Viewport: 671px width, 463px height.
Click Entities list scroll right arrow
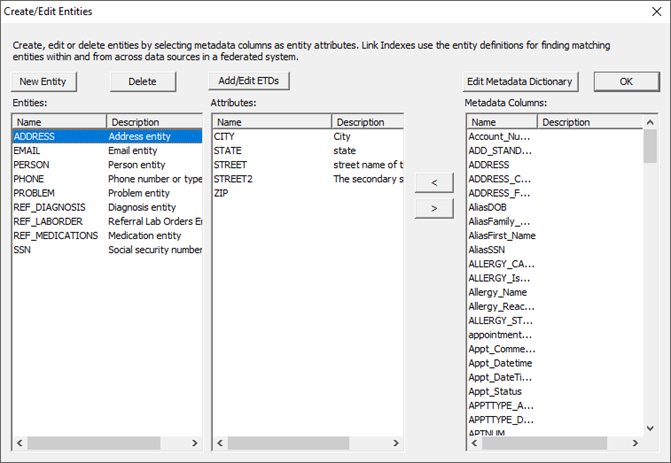click(x=195, y=443)
